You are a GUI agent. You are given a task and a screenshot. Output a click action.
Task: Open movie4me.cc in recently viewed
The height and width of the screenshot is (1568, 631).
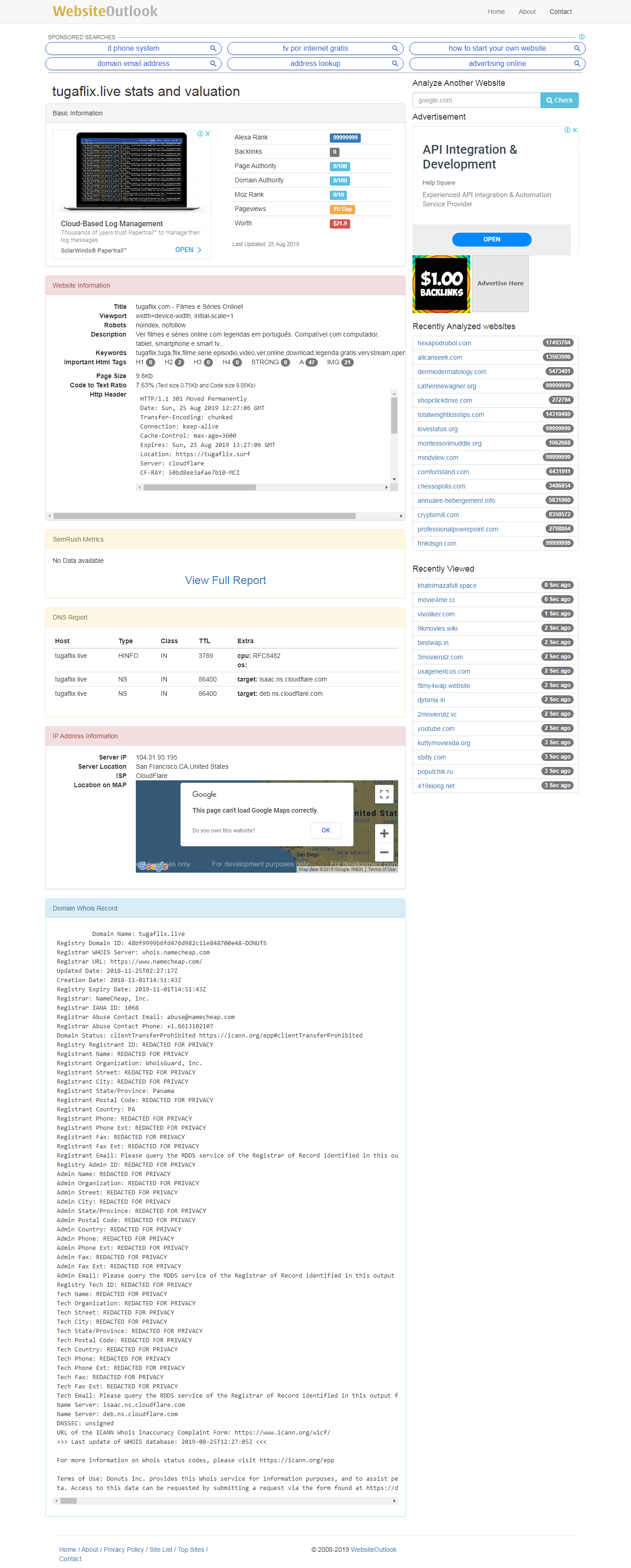click(436, 600)
